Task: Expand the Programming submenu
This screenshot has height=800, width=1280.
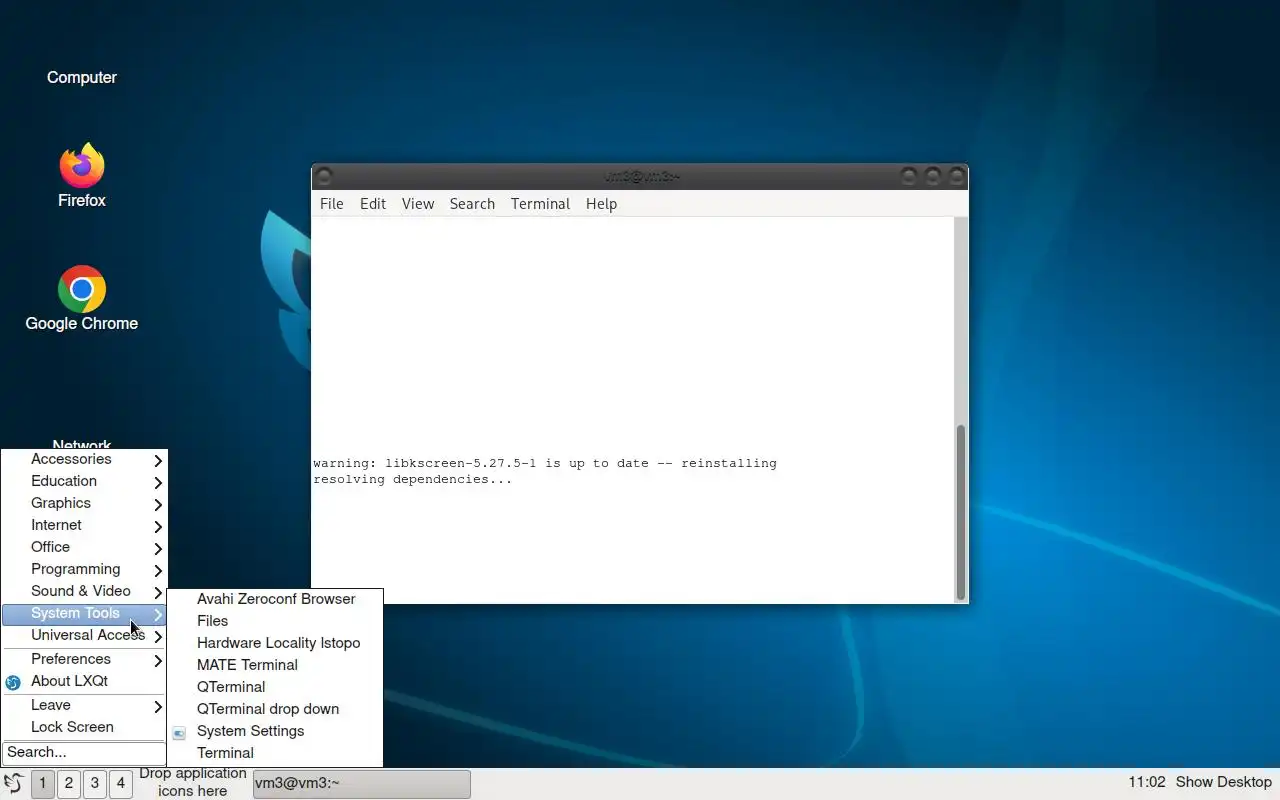Action: 84,569
